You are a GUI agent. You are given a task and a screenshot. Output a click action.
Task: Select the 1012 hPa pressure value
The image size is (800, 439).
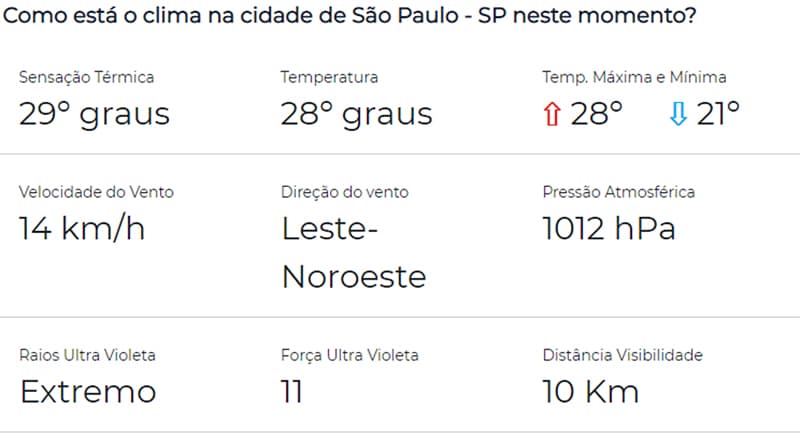coord(609,228)
